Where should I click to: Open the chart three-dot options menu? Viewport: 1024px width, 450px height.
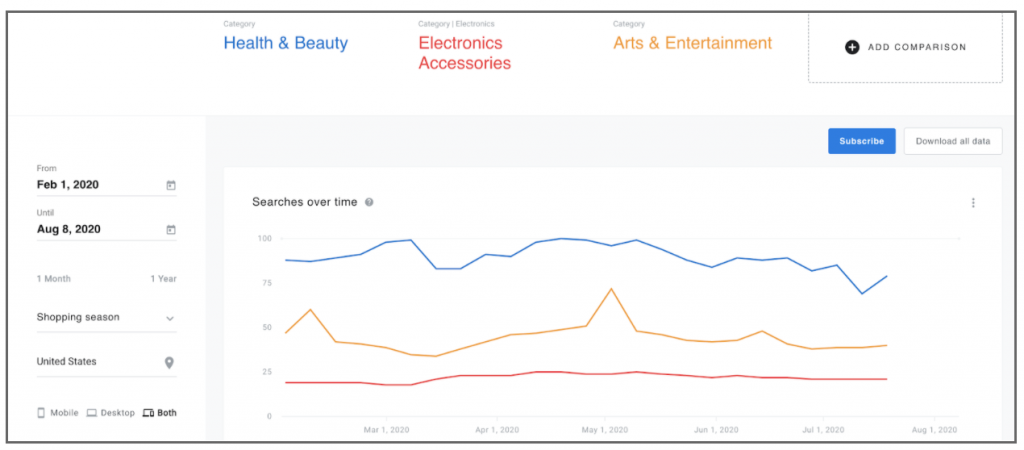click(x=972, y=203)
